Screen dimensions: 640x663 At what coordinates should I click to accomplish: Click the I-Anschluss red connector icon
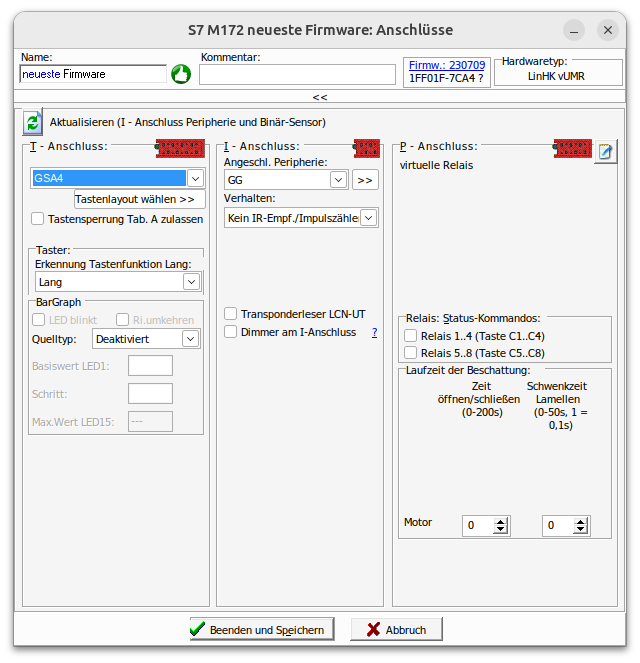click(x=368, y=147)
